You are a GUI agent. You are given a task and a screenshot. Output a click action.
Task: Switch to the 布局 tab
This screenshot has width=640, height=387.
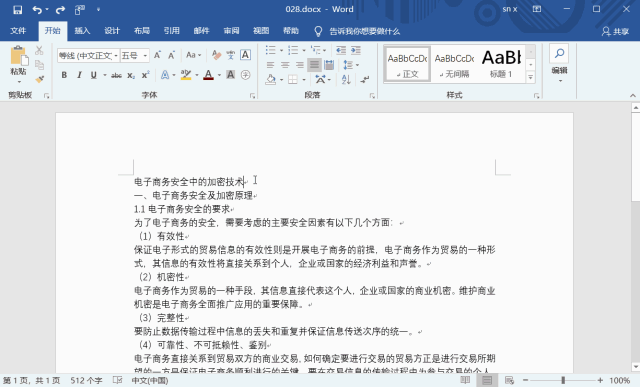click(x=142, y=31)
